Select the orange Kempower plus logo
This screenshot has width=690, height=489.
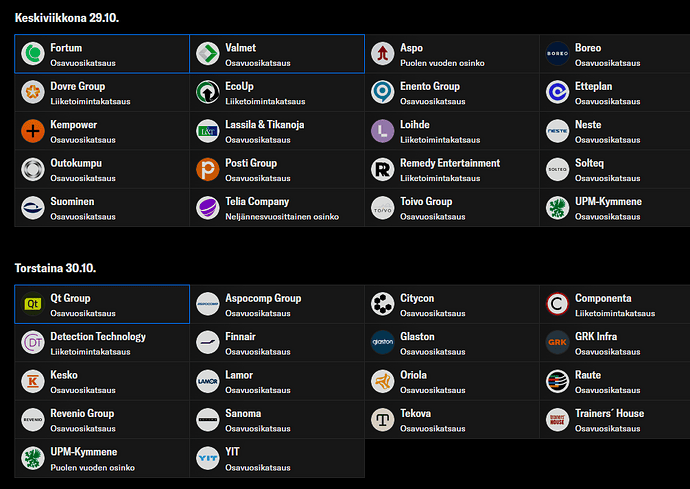click(x=33, y=131)
